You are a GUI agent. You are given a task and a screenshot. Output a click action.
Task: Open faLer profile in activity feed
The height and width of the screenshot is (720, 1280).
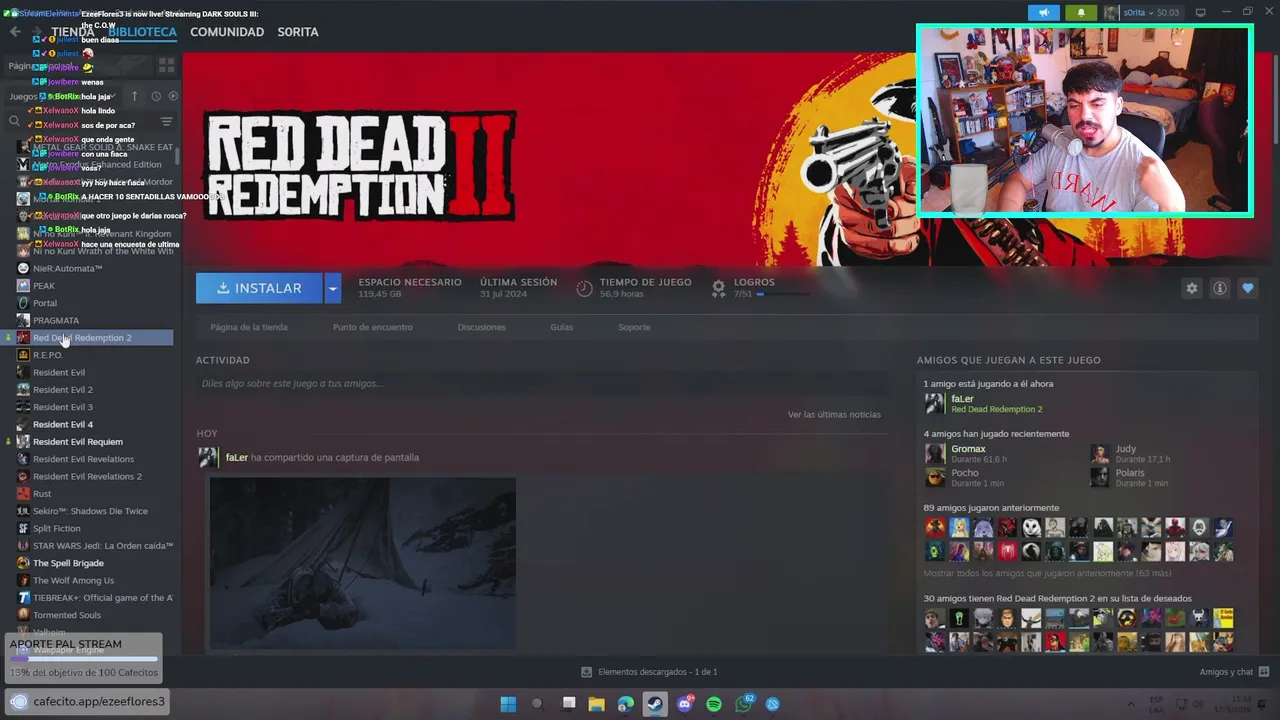[237, 457]
